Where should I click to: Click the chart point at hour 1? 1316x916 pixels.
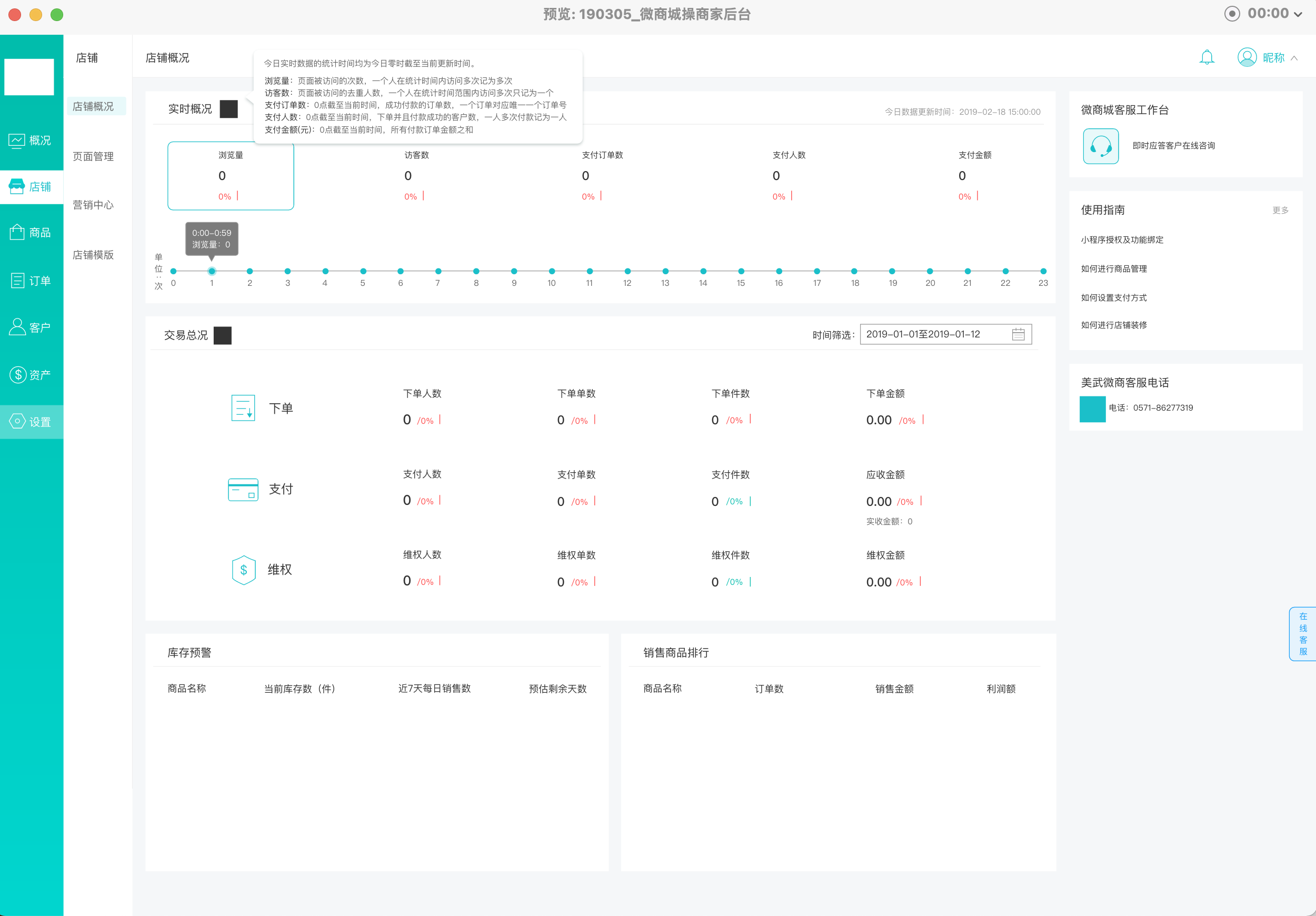[x=212, y=271]
